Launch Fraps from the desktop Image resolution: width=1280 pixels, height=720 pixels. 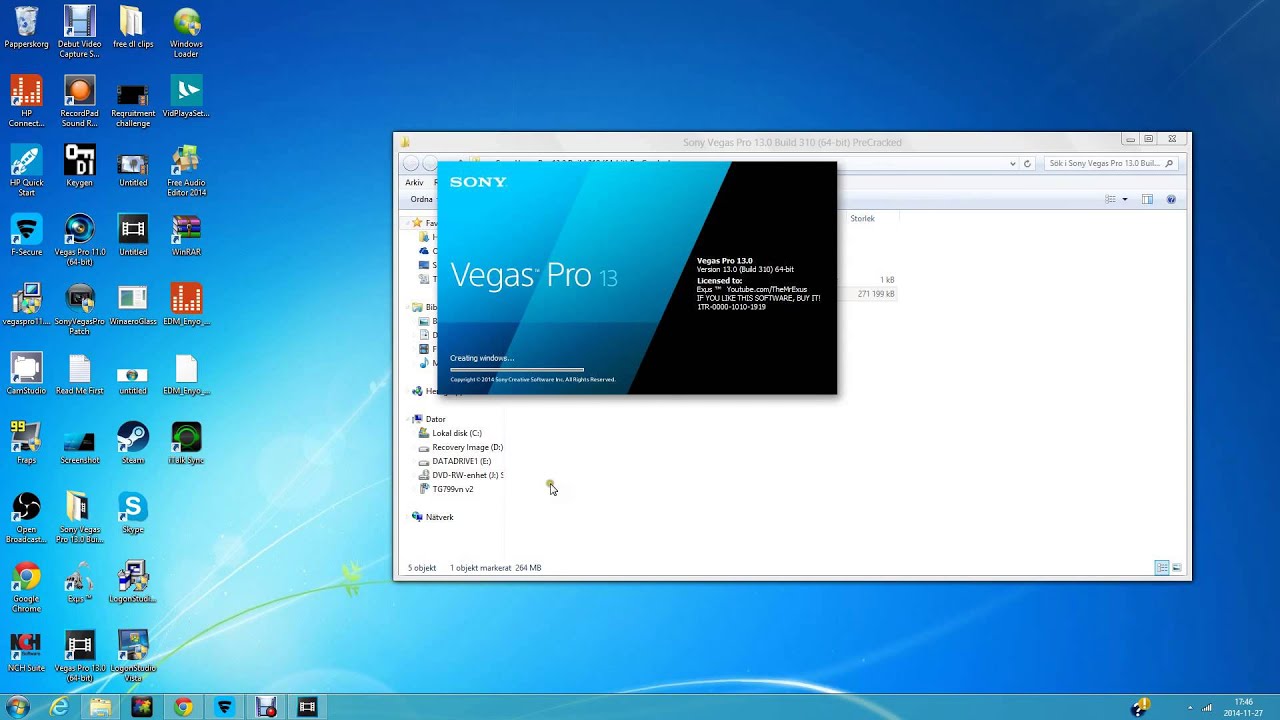pyautogui.click(x=26, y=443)
